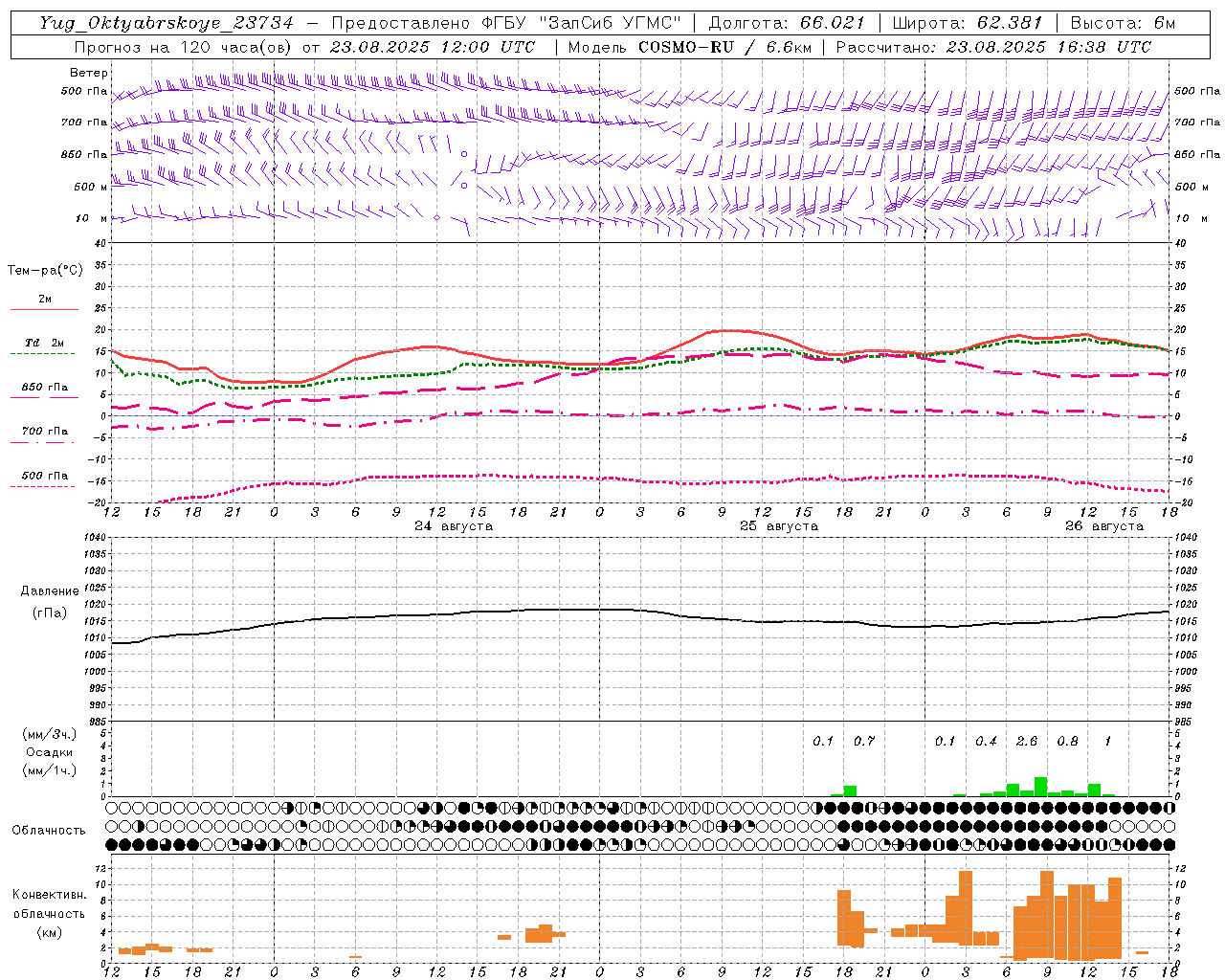The width and height of the screenshot is (1225, 980).
Task: Click the date label 25 августа
Action: 779,526
